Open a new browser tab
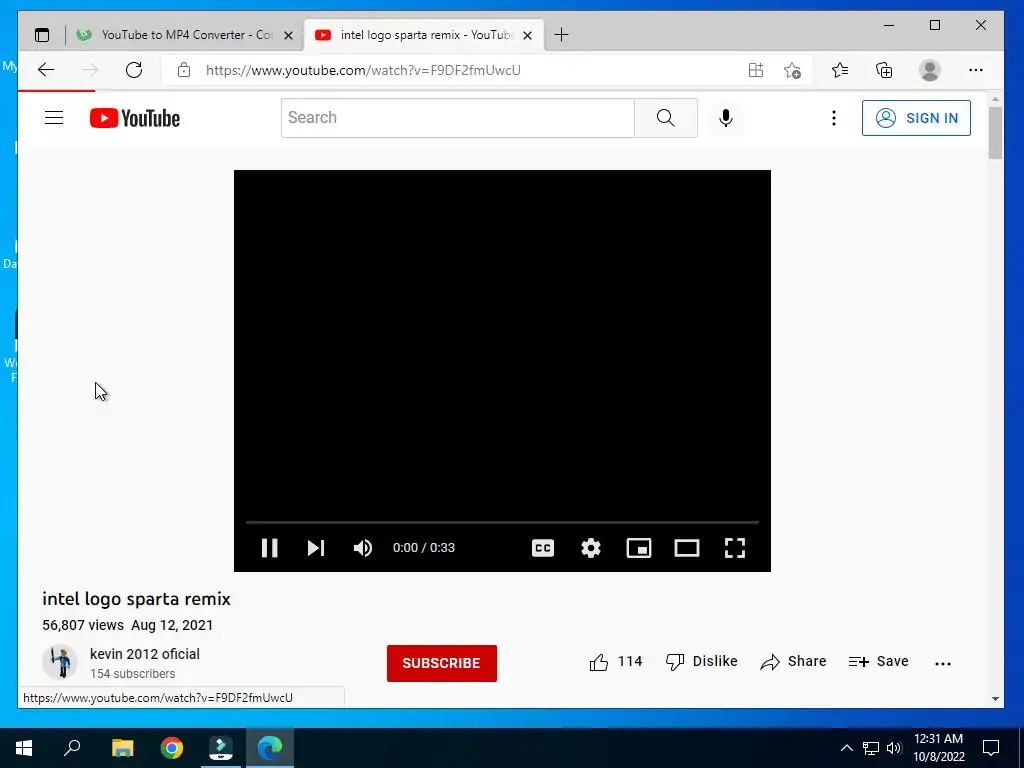Image resolution: width=1024 pixels, height=768 pixels. click(561, 35)
